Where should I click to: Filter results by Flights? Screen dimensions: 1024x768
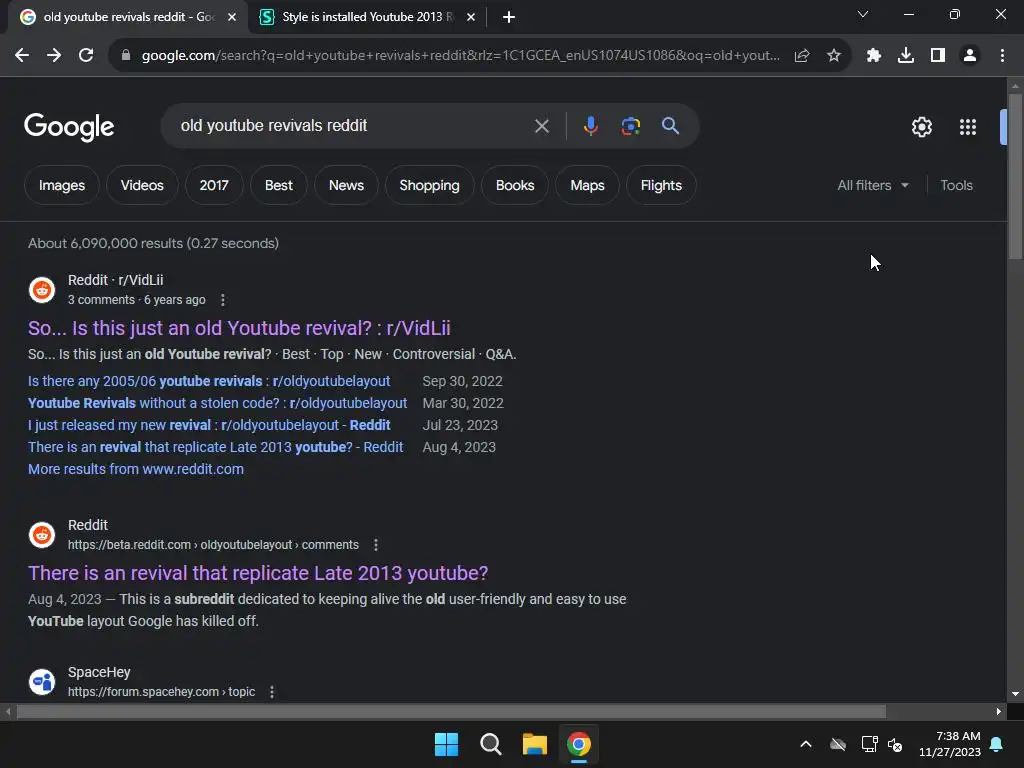[x=661, y=185]
